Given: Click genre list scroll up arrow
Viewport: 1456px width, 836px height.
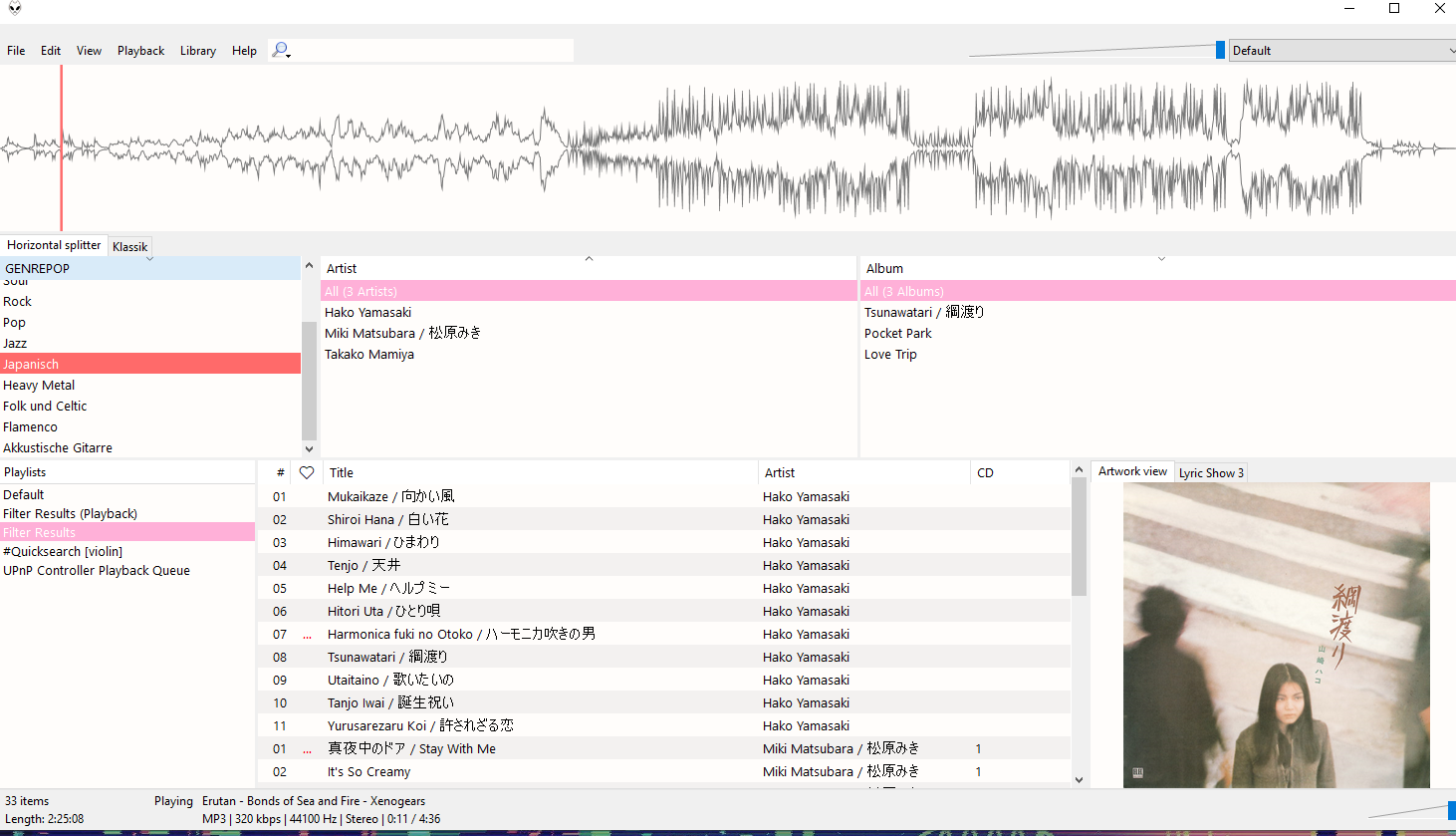Looking at the screenshot, I should point(309,266).
